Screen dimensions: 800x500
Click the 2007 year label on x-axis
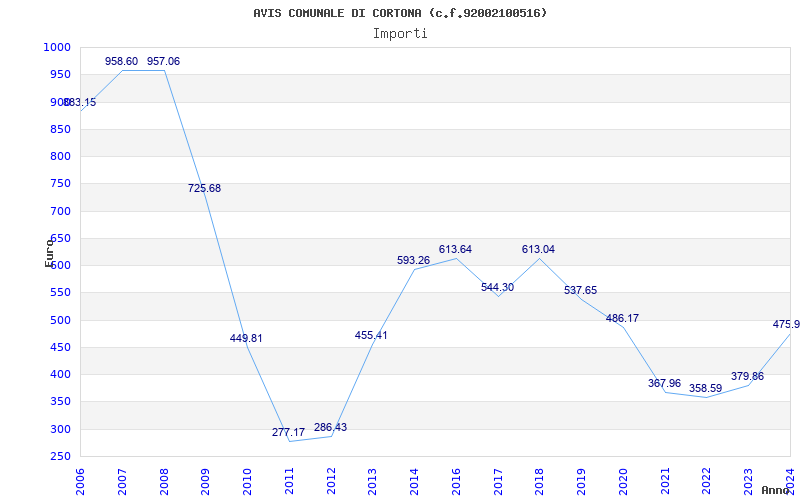click(x=122, y=481)
